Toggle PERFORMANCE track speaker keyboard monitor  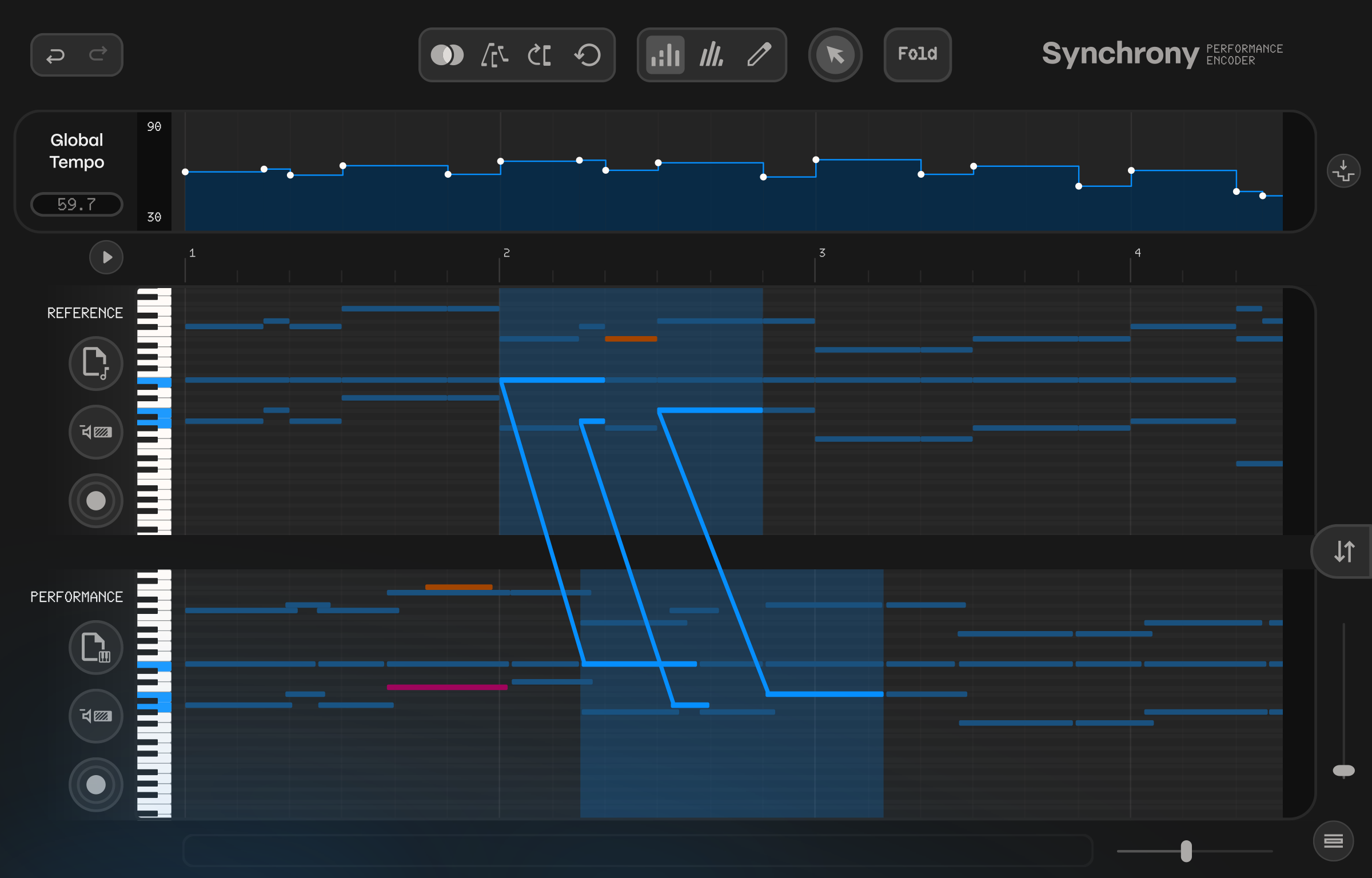point(96,716)
